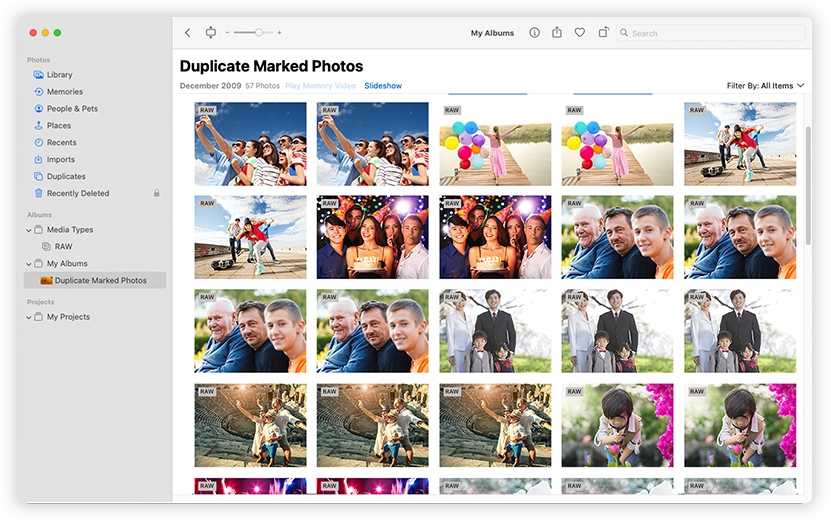This screenshot has height=522, width=831.
Task: Select the first balloons girl photo thumbnail
Action: coord(495,144)
